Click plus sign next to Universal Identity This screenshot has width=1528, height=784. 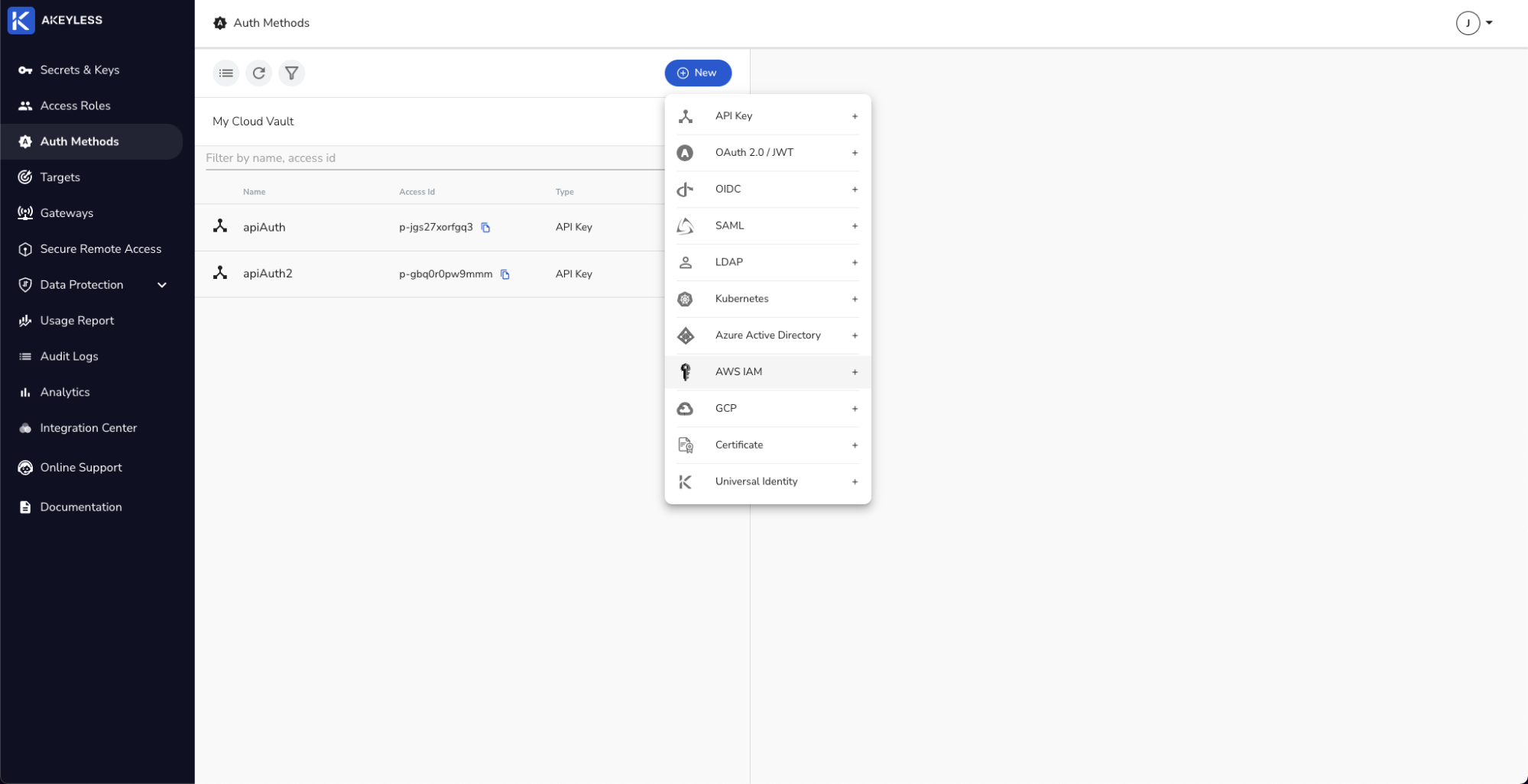[855, 482]
